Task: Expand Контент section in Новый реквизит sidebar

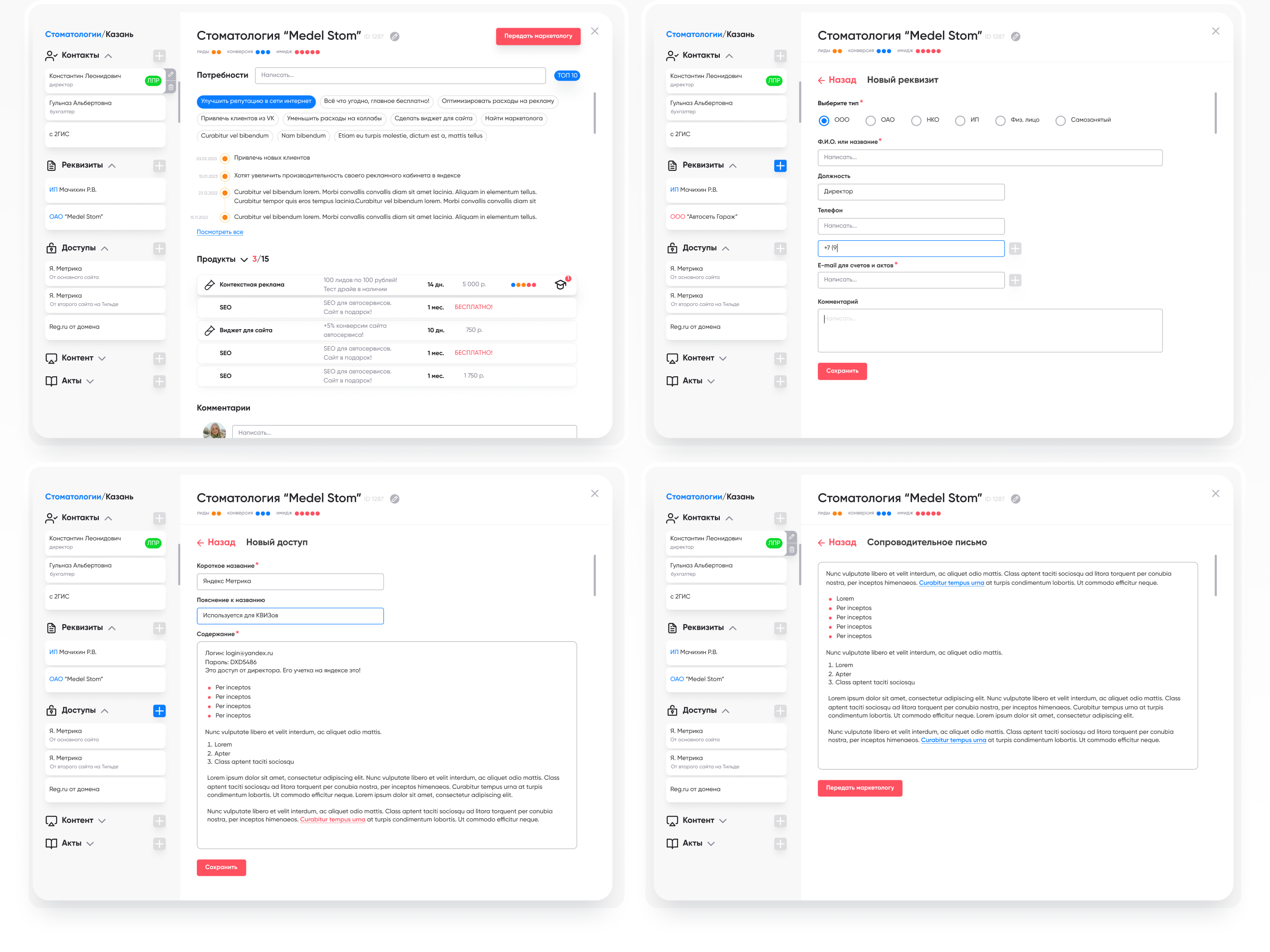Action: pyautogui.click(x=722, y=358)
